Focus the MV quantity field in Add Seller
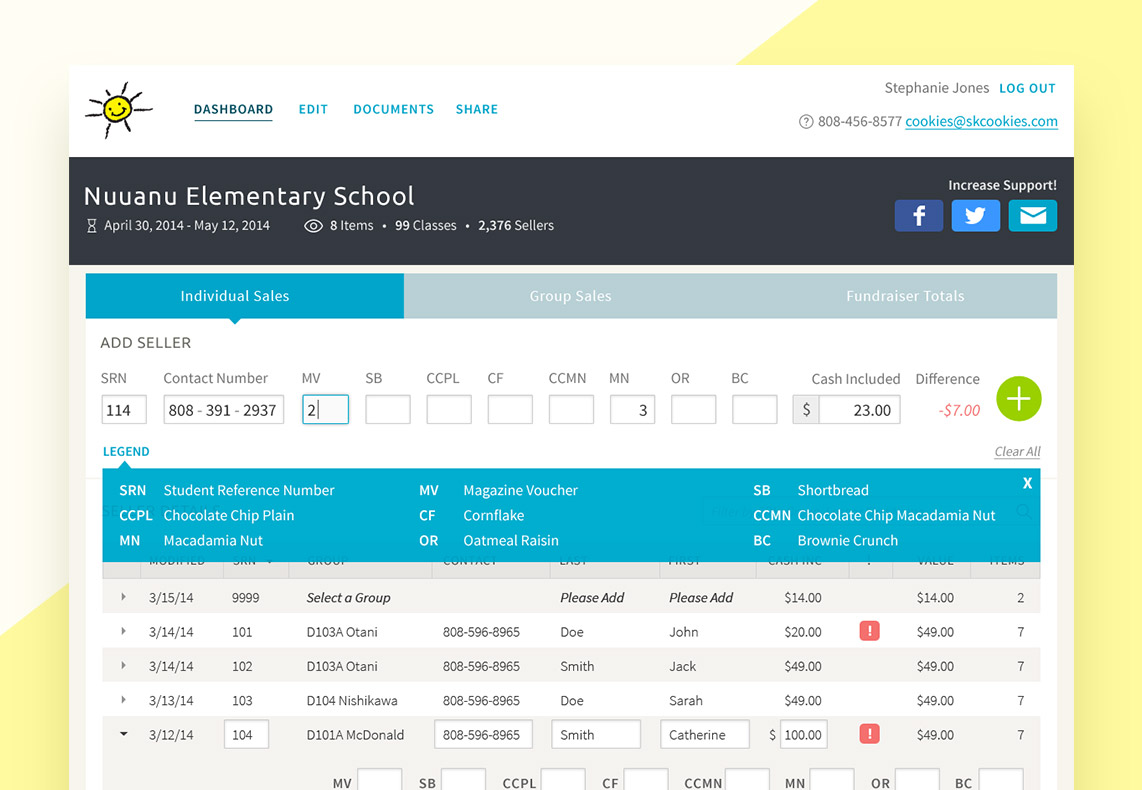1142x790 pixels. click(326, 409)
